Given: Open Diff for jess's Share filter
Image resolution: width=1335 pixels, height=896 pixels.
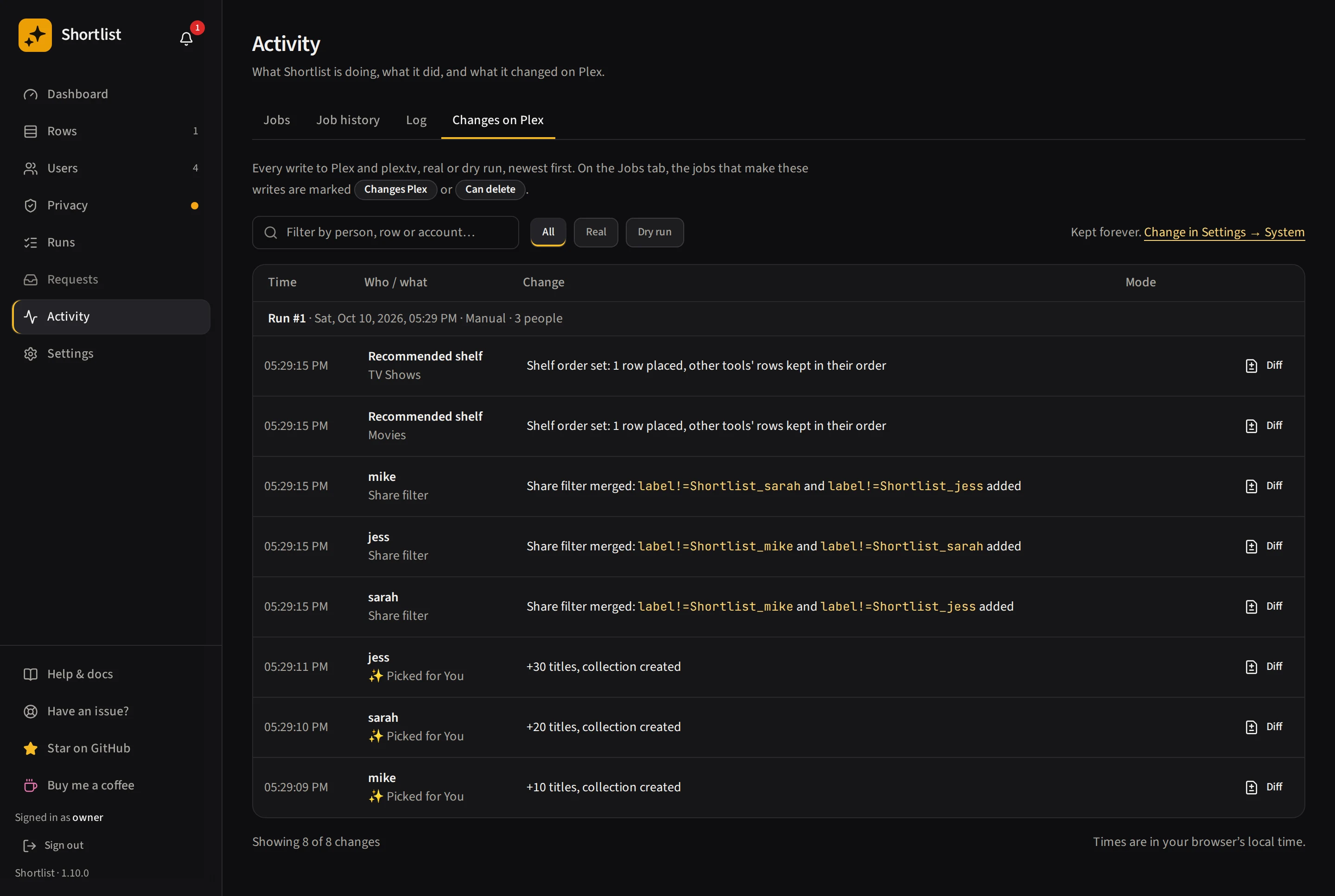Looking at the screenshot, I should [1264, 546].
